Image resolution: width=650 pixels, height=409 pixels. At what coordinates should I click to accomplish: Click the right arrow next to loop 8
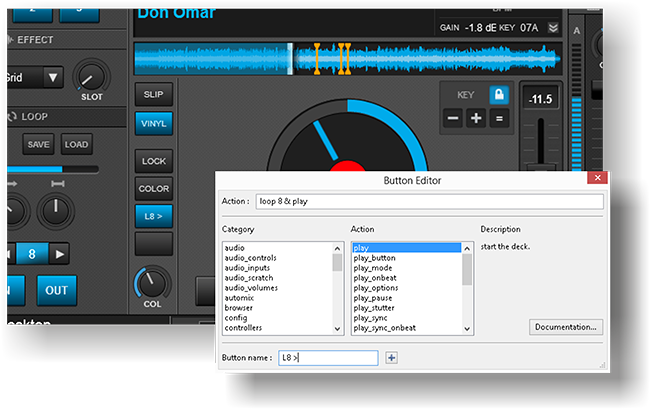[x=61, y=254]
